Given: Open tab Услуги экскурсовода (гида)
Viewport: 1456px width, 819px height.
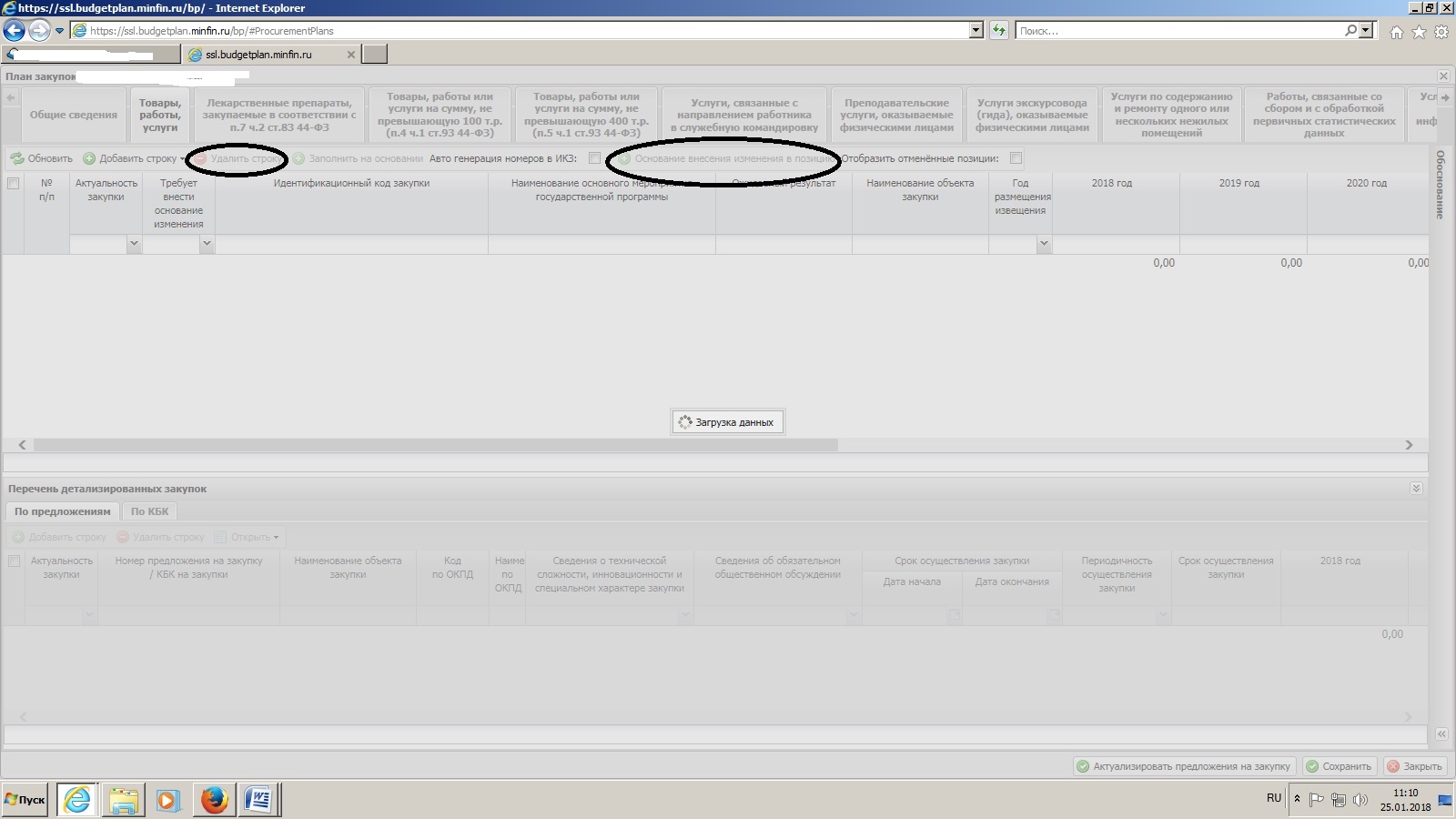Looking at the screenshot, I should click(1032, 116).
